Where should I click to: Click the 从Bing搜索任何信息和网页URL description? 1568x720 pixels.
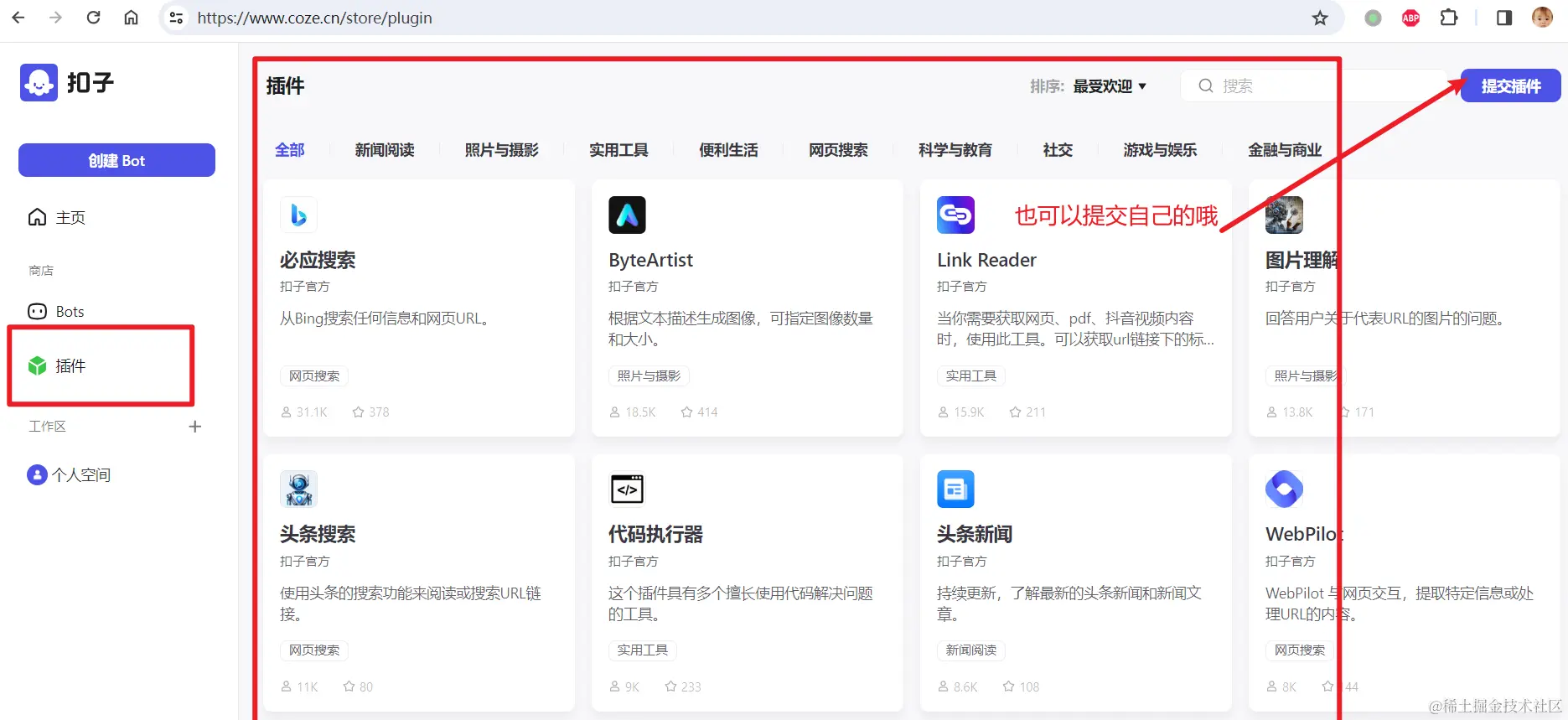pos(385,319)
